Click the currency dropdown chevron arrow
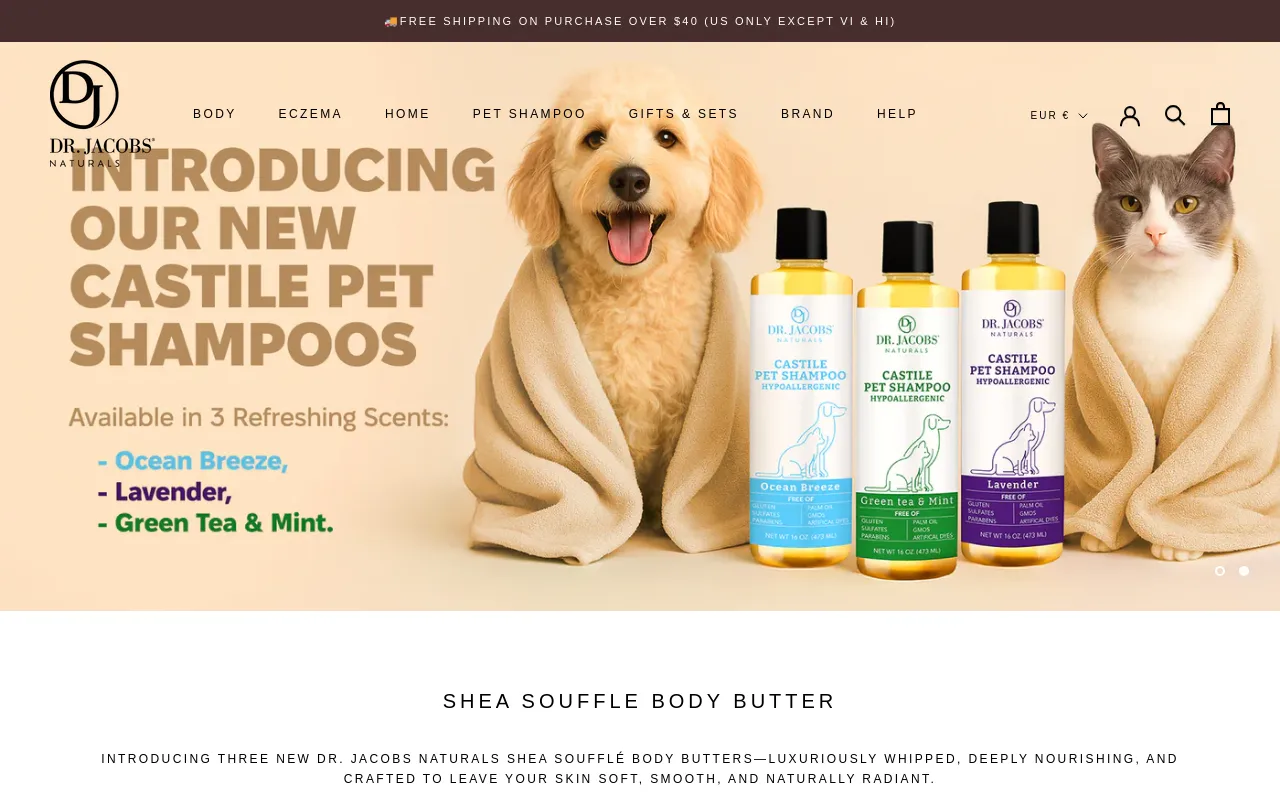Screen dimensions: 1280x800 [x=1083, y=116]
